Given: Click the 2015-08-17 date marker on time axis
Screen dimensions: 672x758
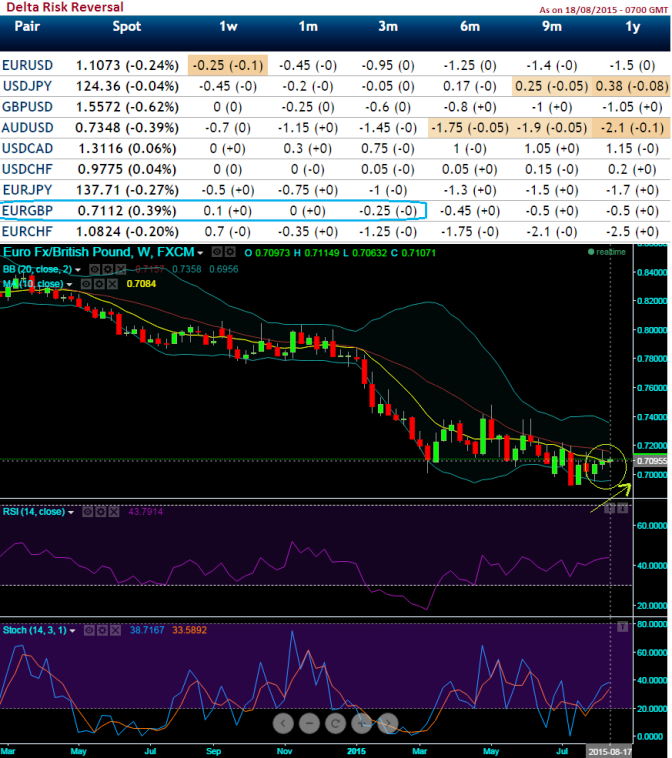Looking at the screenshot, I should 610,749.
